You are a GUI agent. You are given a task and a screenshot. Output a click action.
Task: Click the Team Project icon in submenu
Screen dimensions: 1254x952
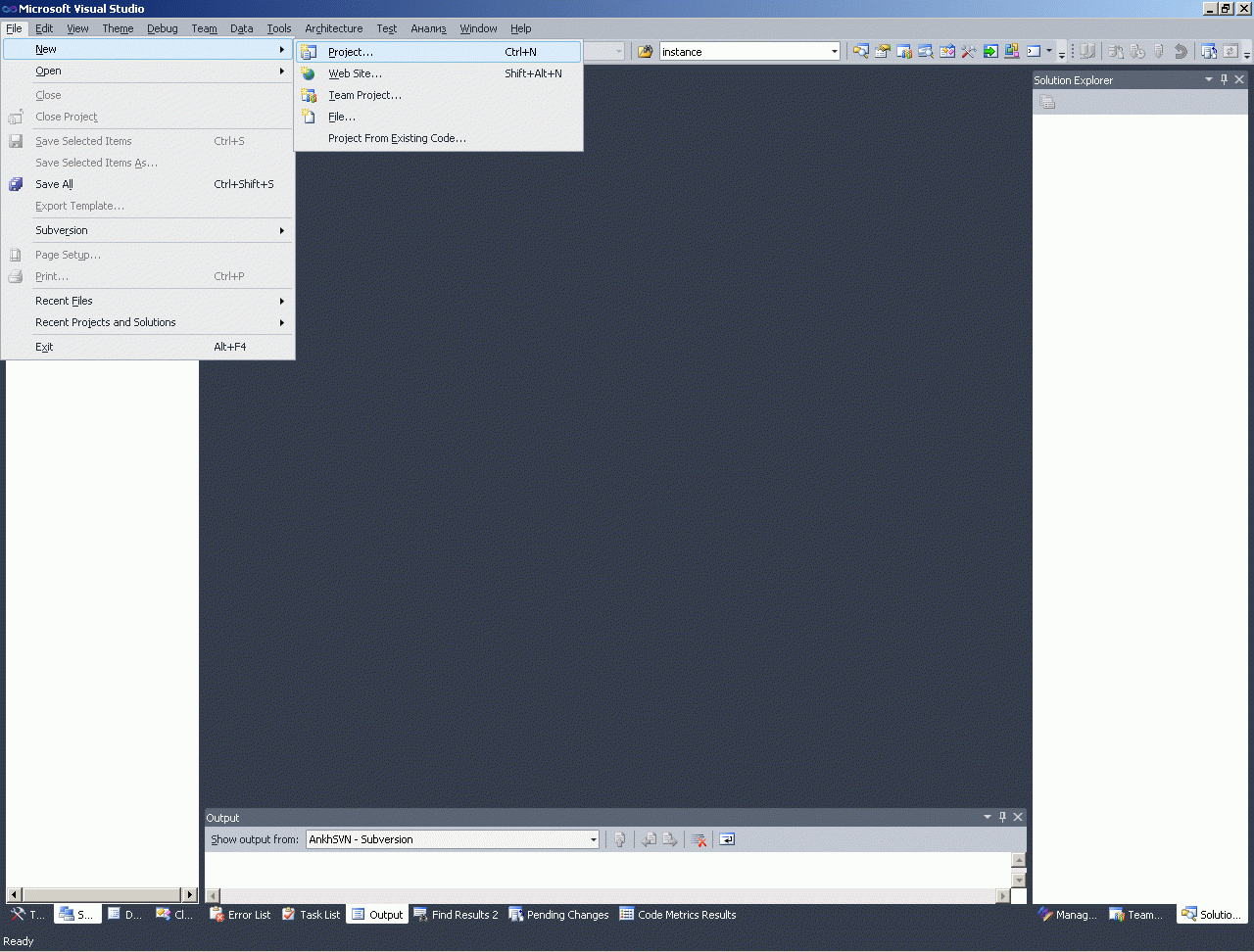coord(309,95)
